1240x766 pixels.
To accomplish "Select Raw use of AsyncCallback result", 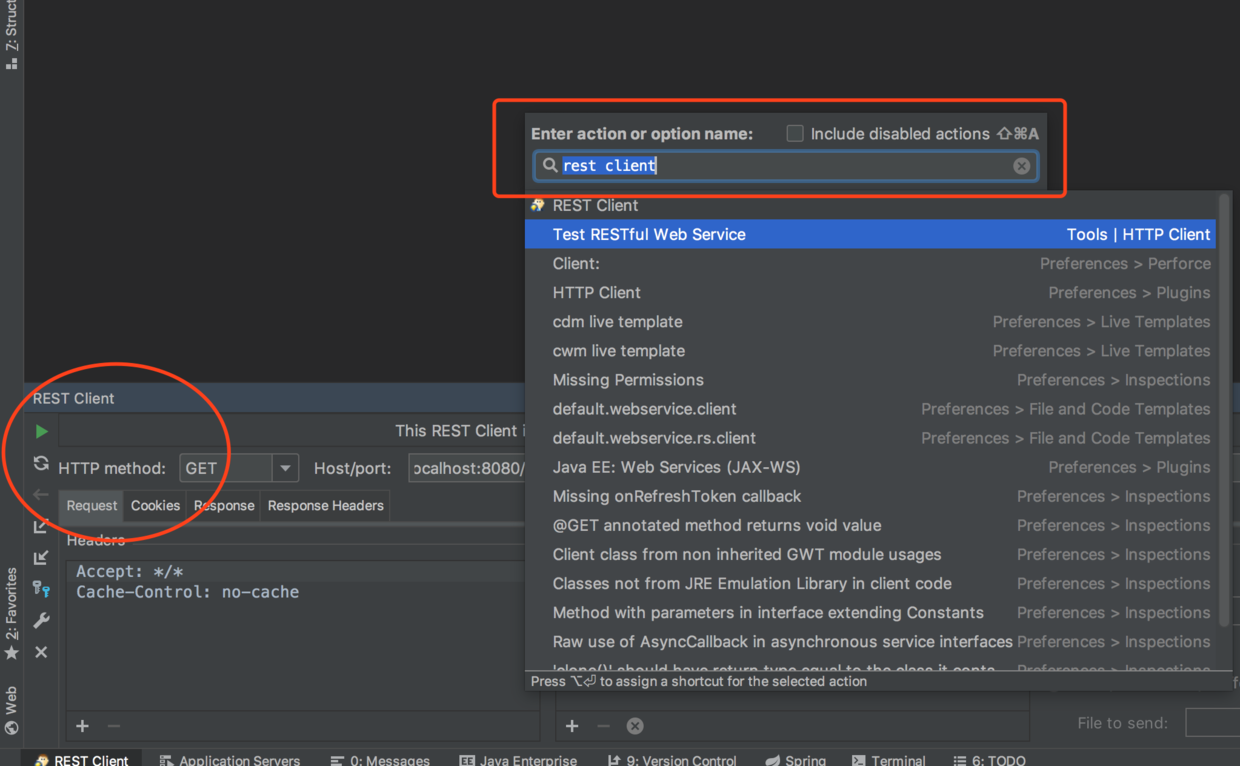I will 870,641.
